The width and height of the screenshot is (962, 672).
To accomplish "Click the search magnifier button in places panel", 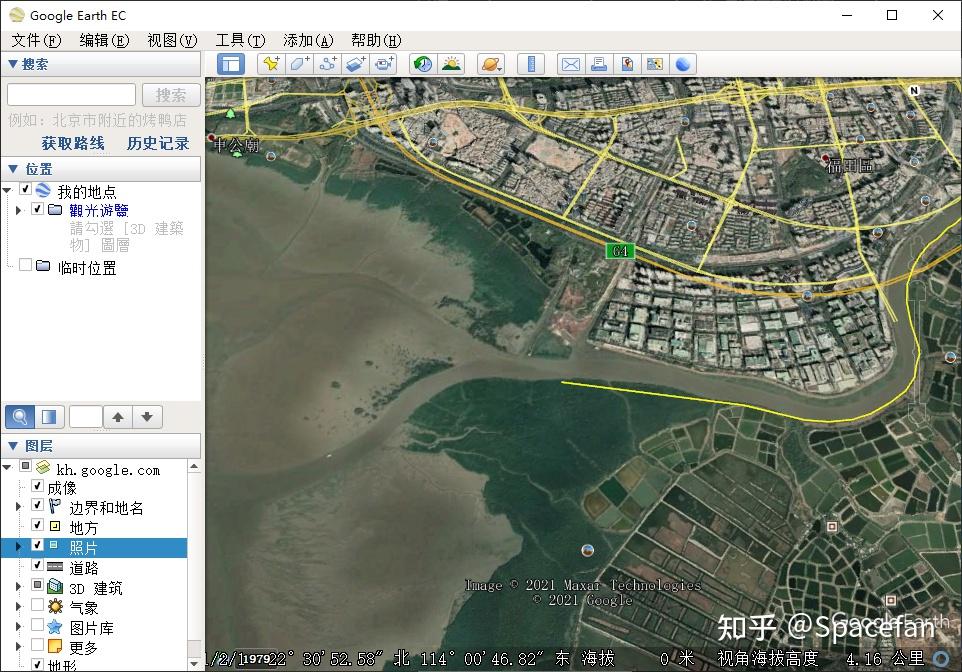I will click(x=20, y=417).
